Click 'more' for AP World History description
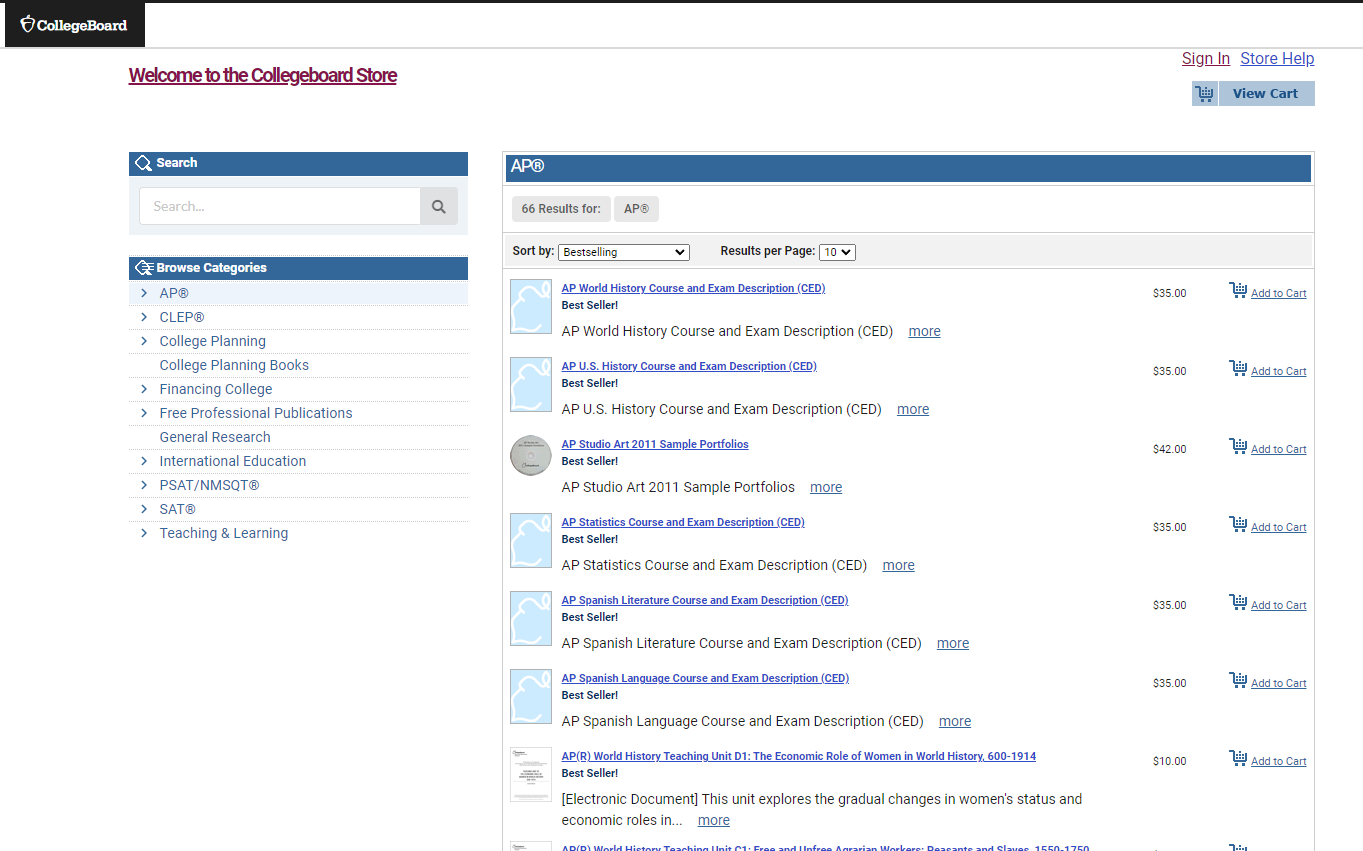The width and height of the screenshot is (1363, 851). tap(924, 331)
